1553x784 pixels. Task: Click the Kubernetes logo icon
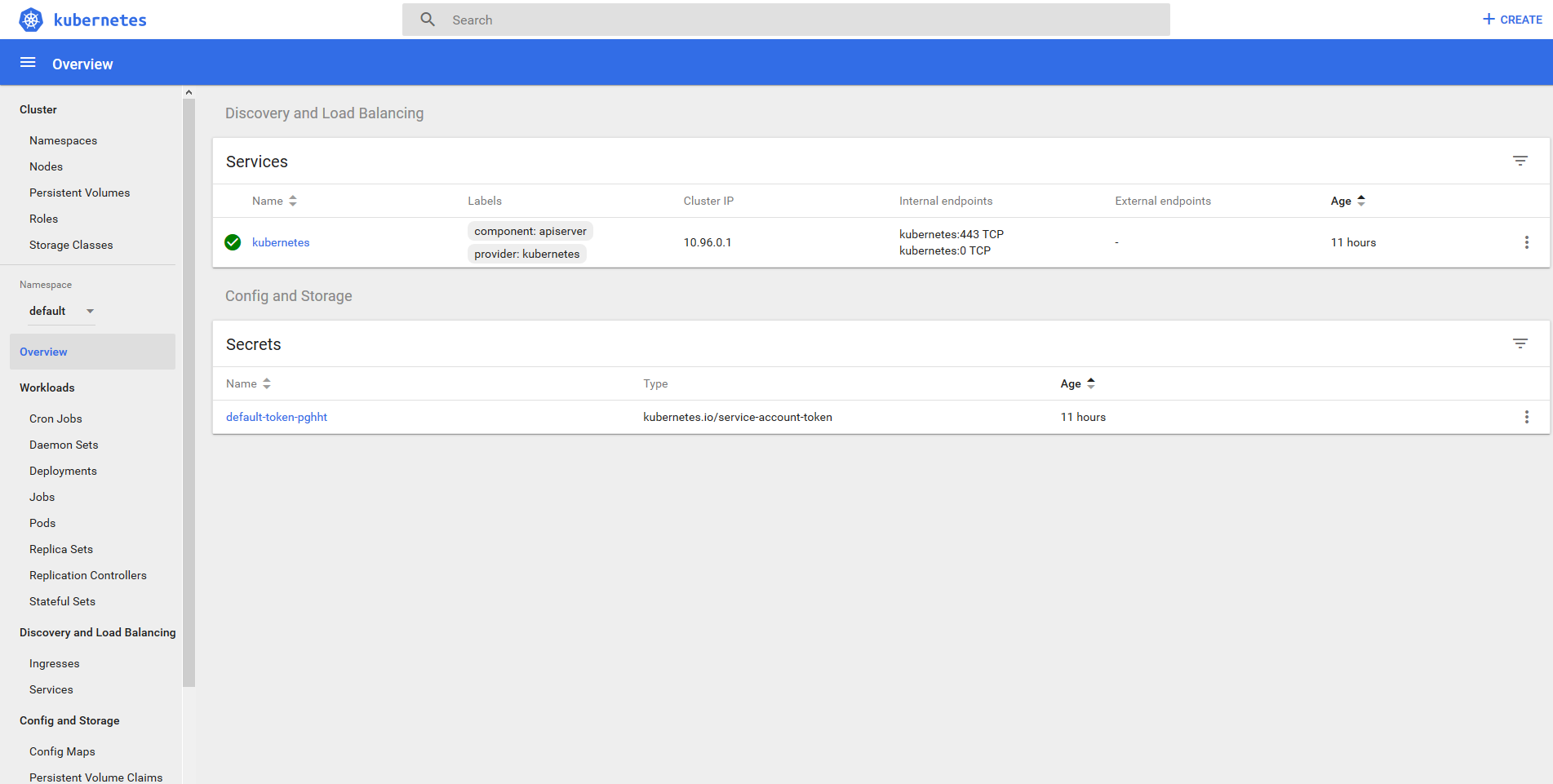click(31, 20)
